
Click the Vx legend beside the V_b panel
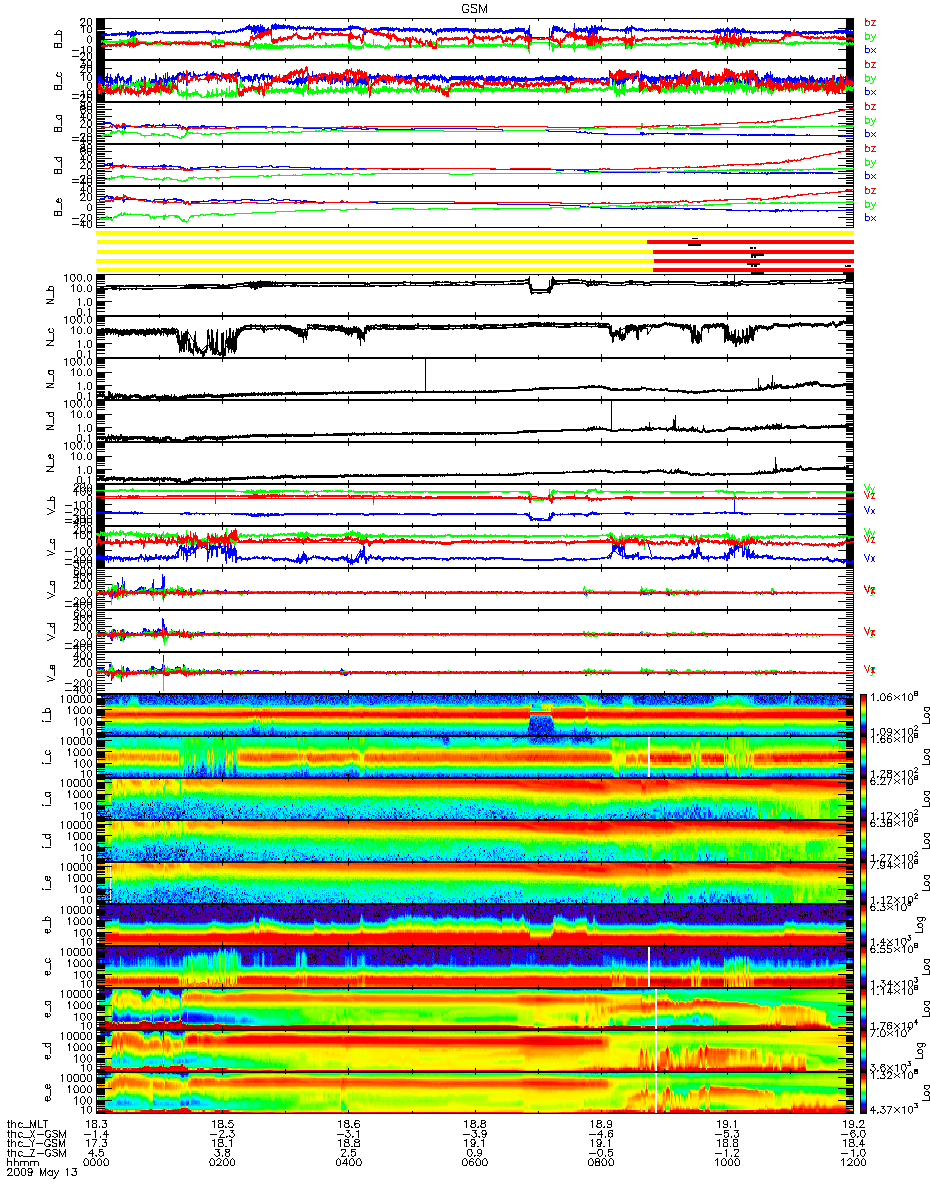(x=870, y=510)
